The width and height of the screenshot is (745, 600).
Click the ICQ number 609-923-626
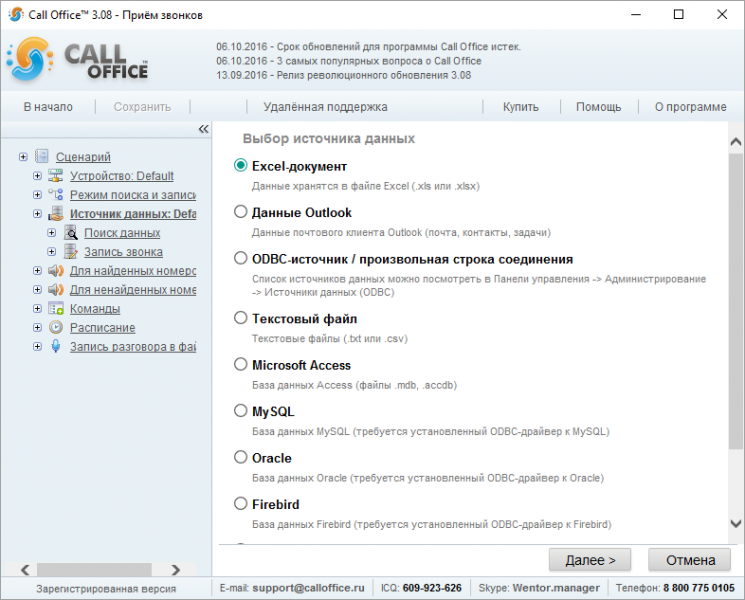(432, 588)
